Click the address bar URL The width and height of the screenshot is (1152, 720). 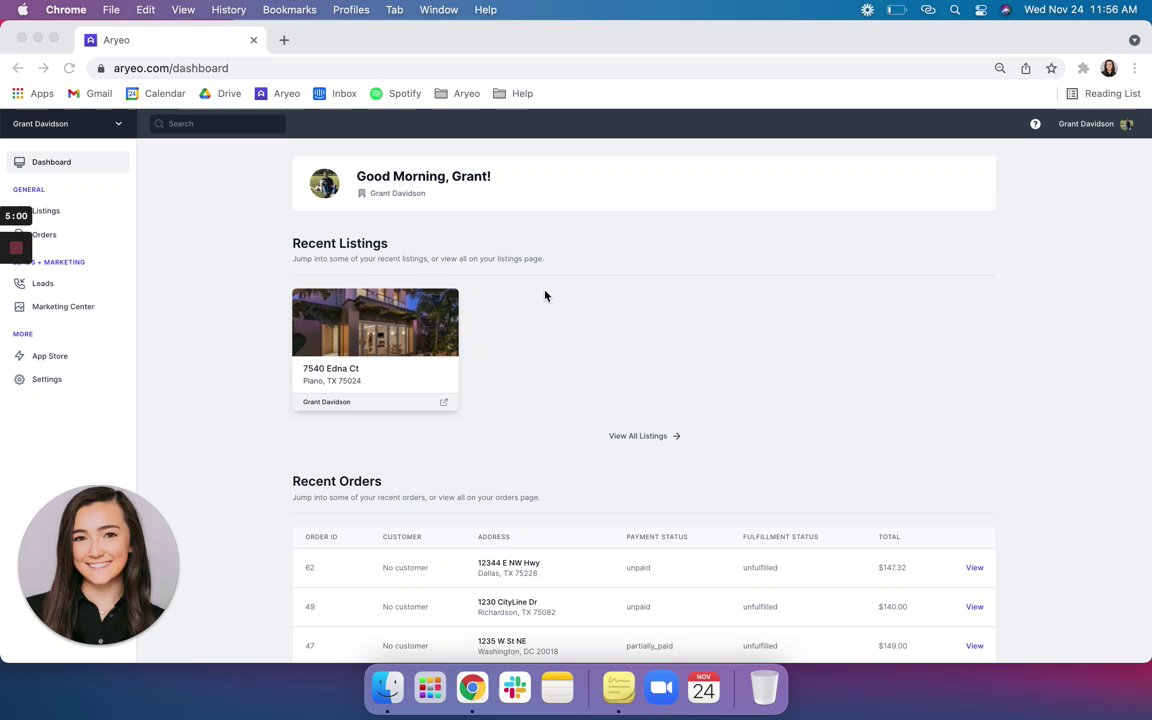[171, 68]
